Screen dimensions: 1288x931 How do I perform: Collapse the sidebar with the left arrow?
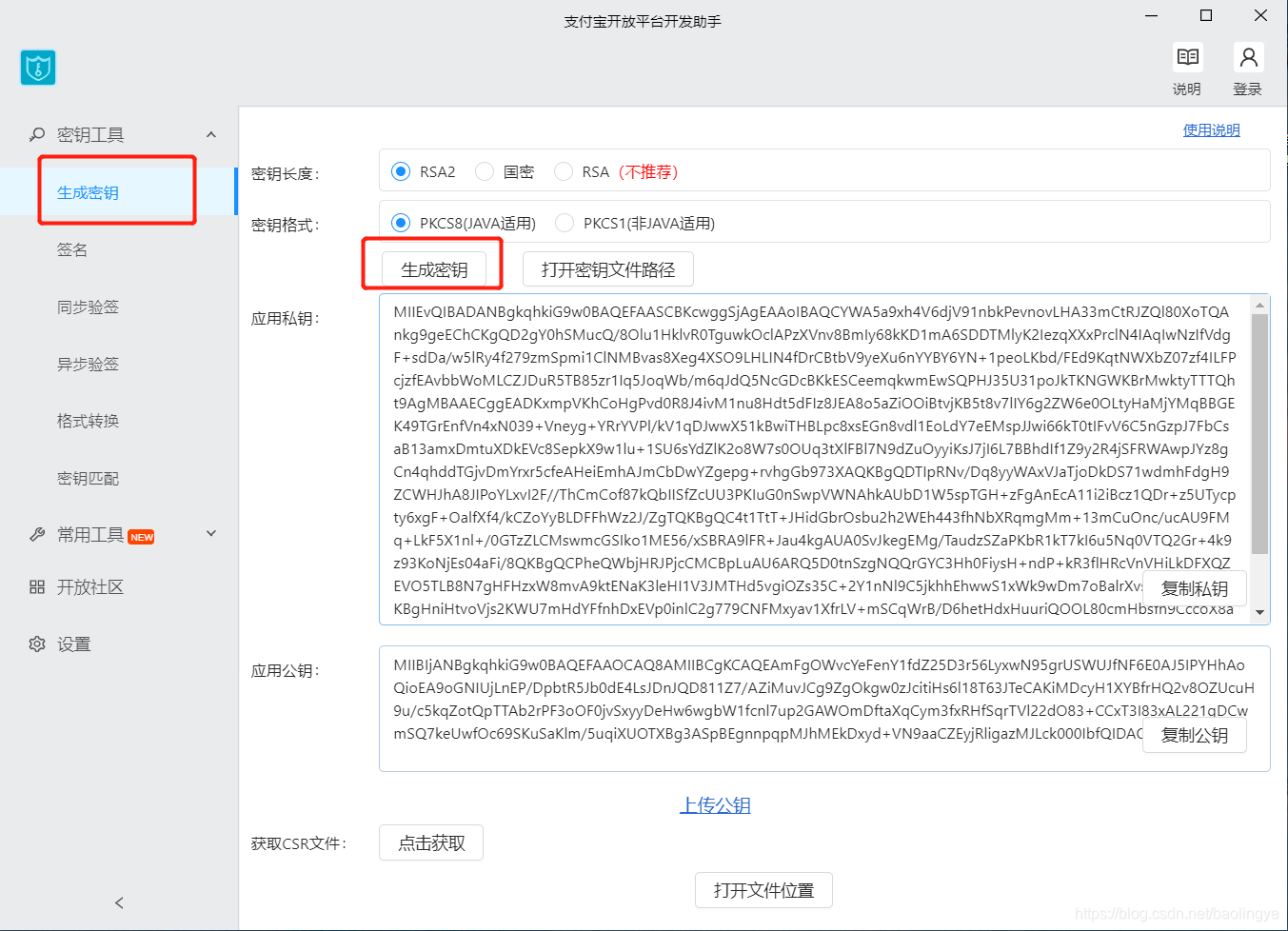click(x=118, y=902)
